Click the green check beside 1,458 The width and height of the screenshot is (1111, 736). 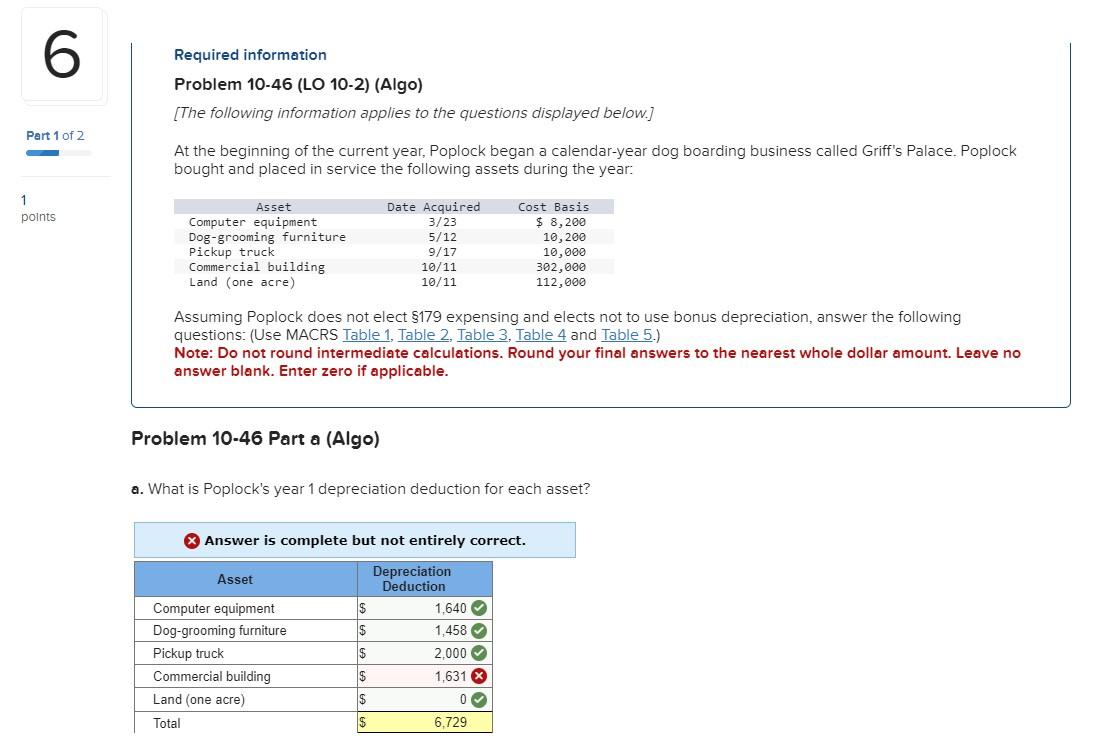pos(479,630)
